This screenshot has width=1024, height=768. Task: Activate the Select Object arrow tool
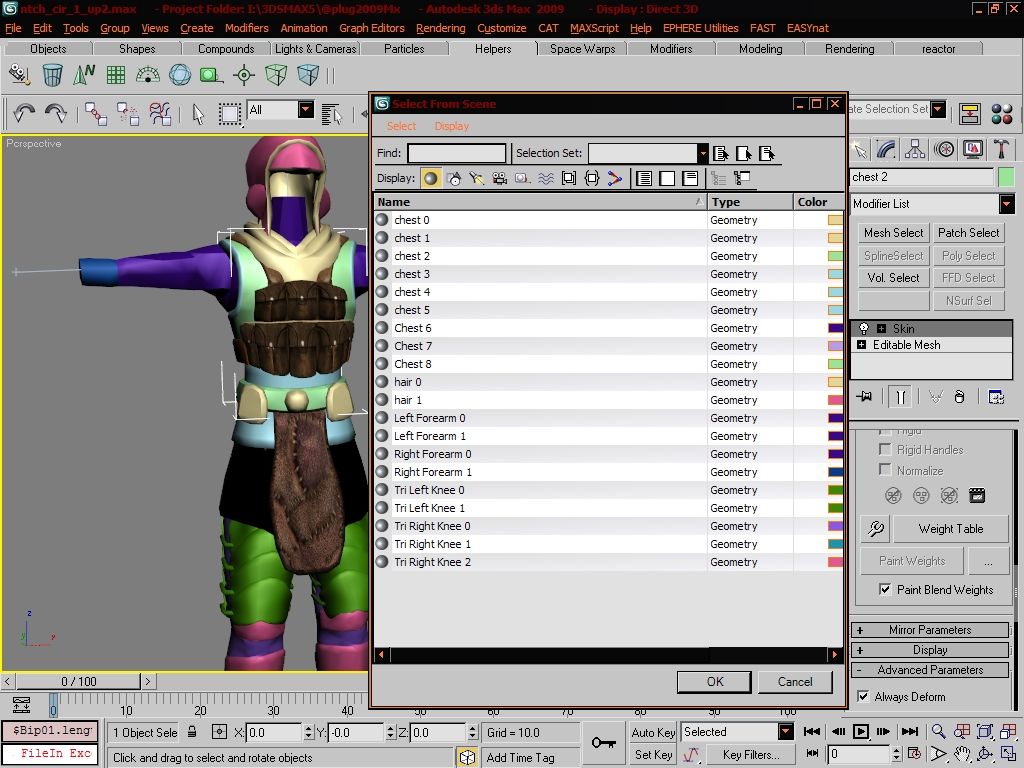199,114
